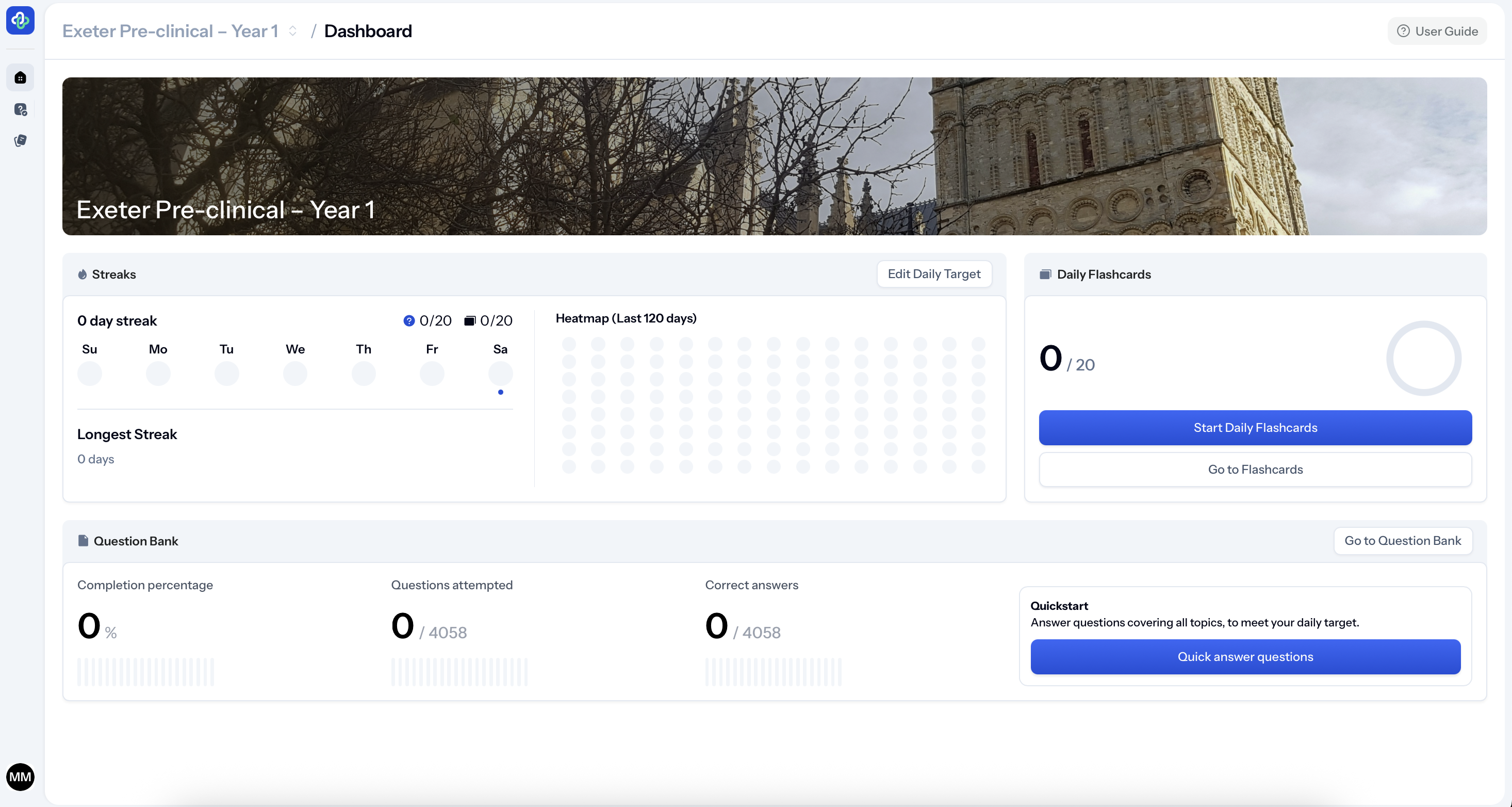Click the Streaks flame icon
Image resolution: width=1512 pixels, height=807 pixels.
[82, 275]
